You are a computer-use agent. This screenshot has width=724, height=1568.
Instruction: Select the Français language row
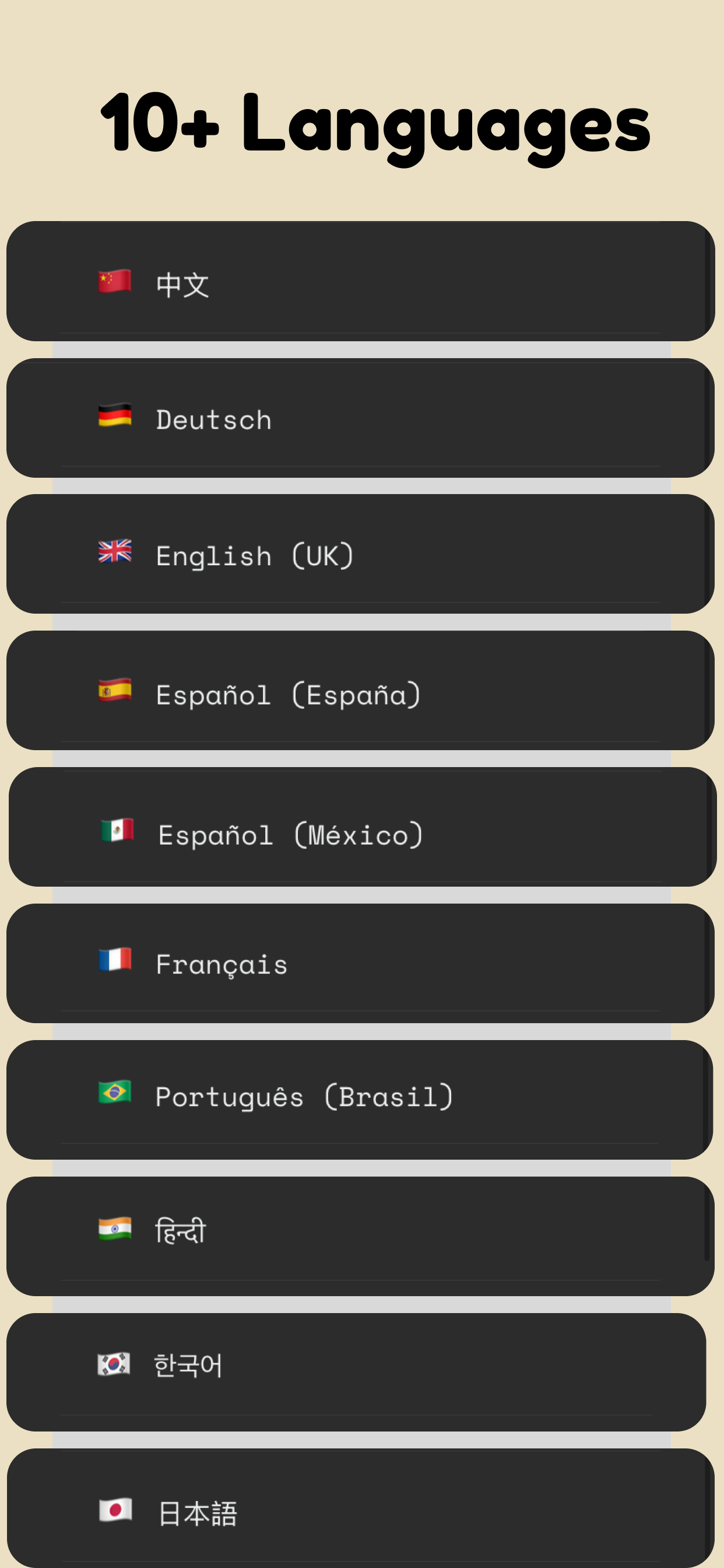coord(360,963)
